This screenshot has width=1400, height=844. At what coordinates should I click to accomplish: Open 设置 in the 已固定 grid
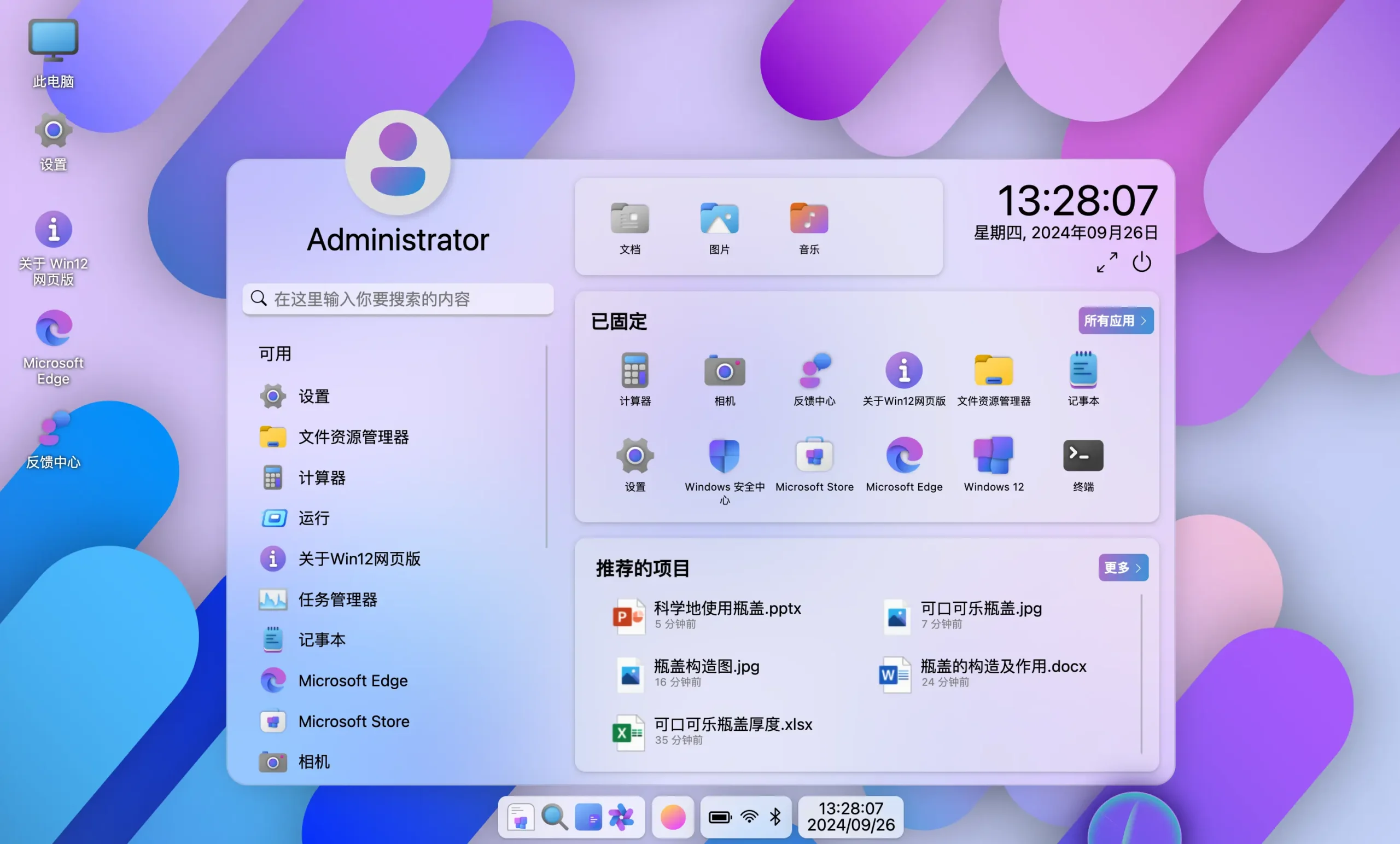[x=635, y=464]
